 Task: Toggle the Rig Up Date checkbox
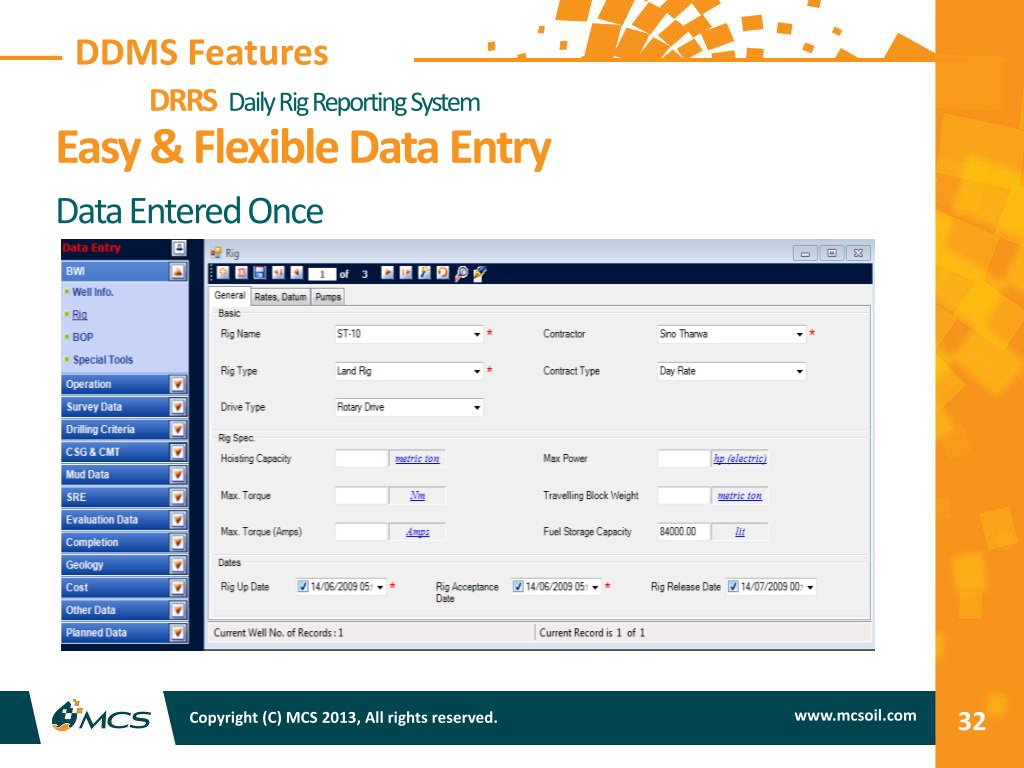pyautogui.click(x=302, y=586)
